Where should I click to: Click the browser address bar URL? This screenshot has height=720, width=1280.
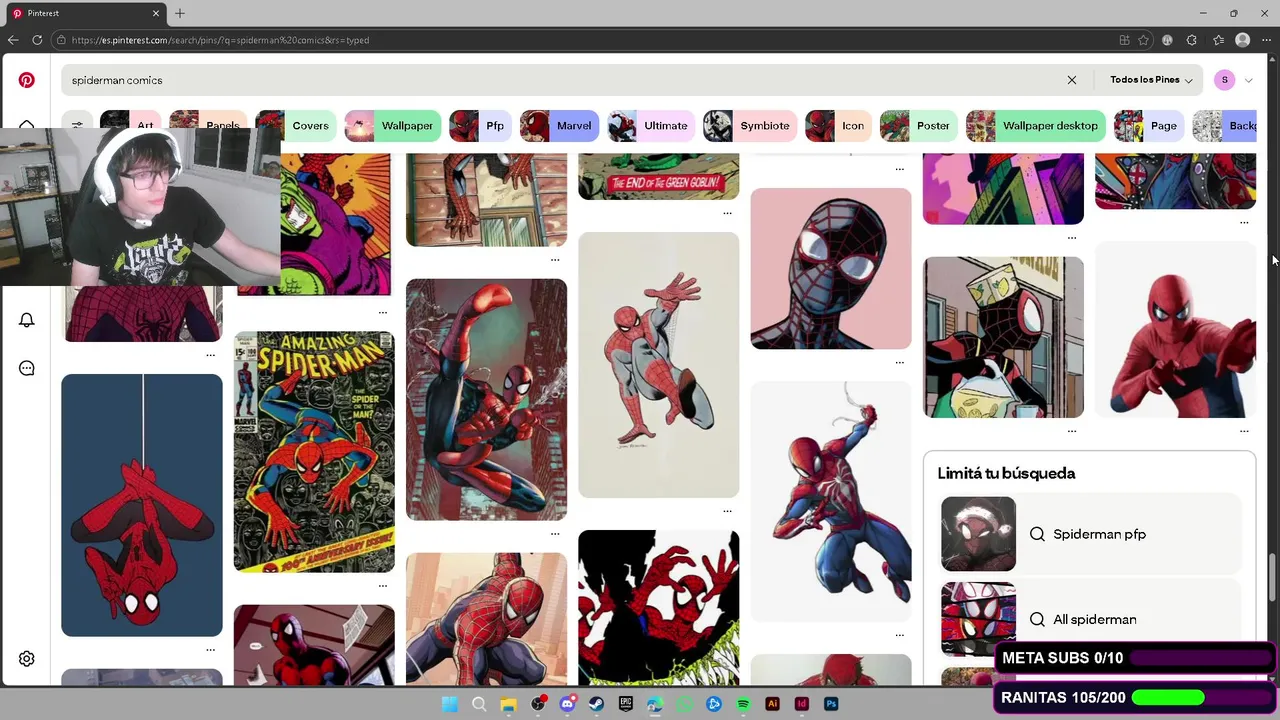220,40
